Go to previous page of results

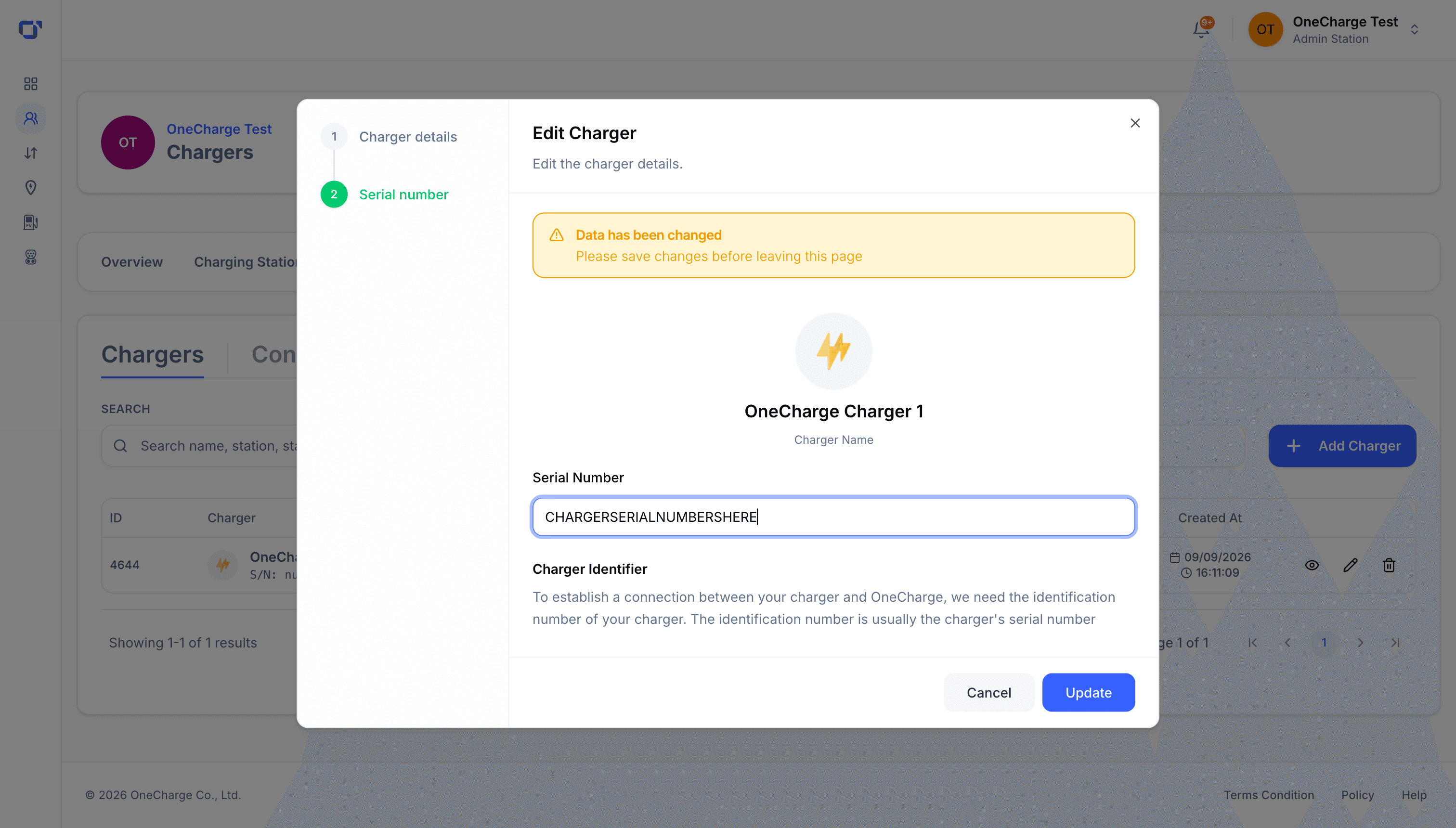point(1287,643)
